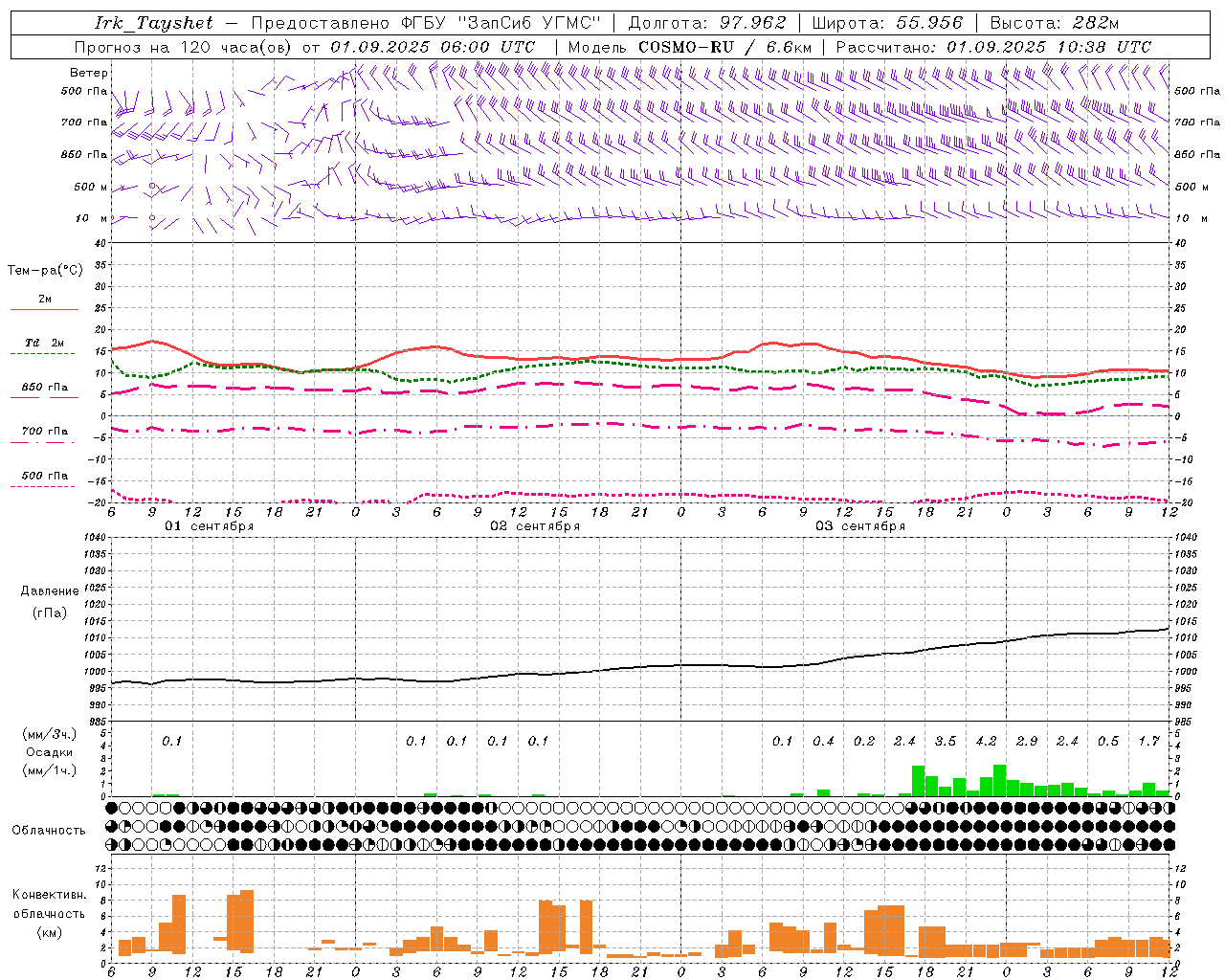Click the 01 сентября date label
Image resolution: width=1225 pixels, height=980 pixels.
tap(210, 526)
